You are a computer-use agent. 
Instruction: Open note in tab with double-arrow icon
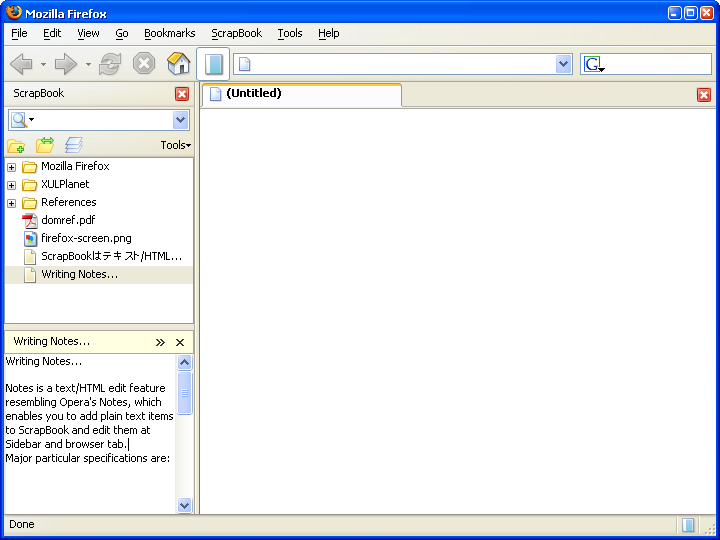pyautogui.click(x=160, y=343)
